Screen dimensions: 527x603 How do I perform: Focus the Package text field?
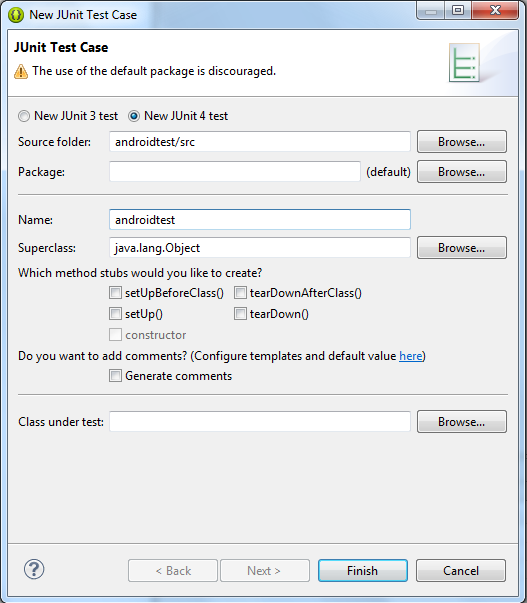coord(235,172)
